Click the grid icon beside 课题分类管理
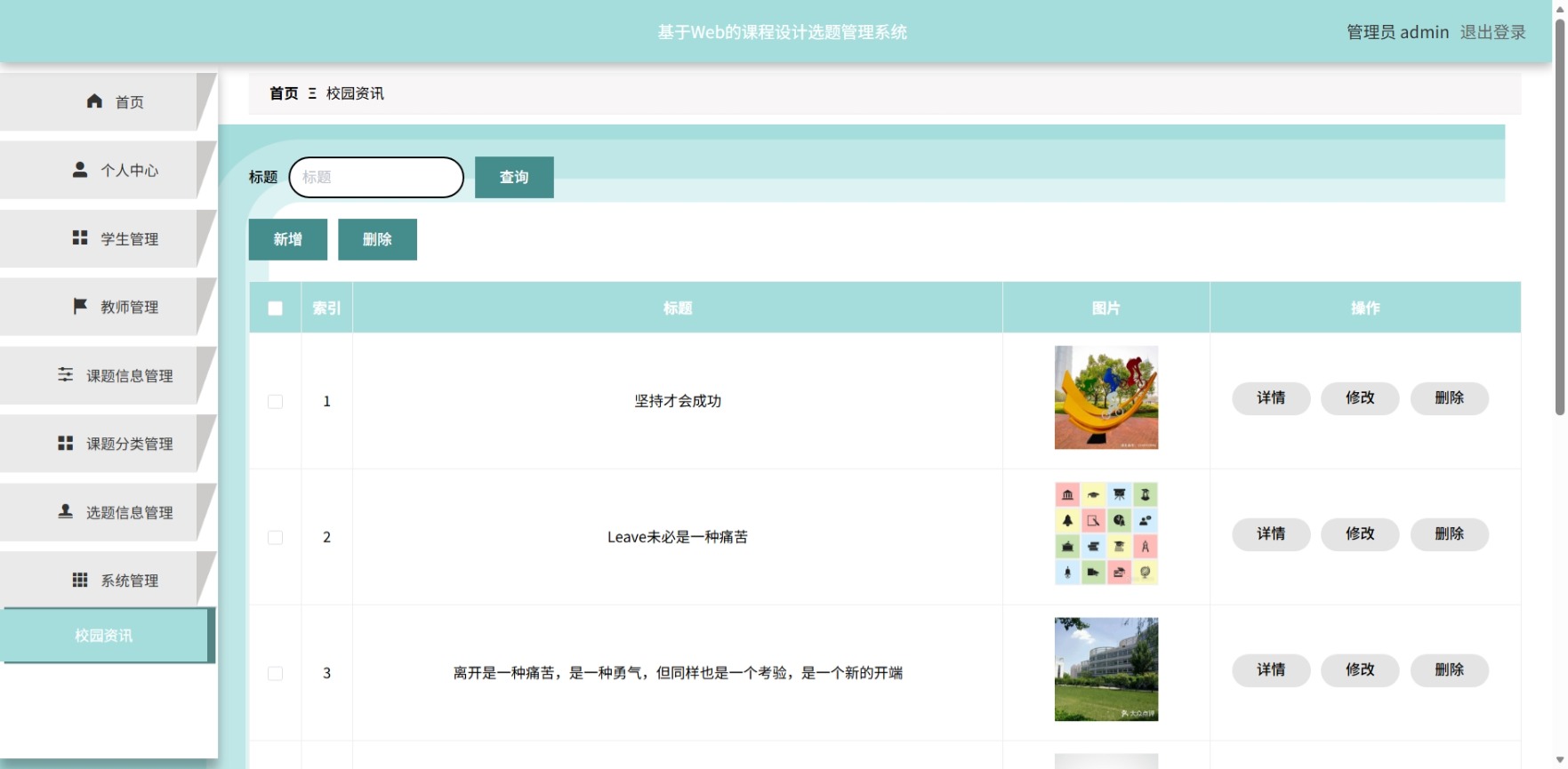The image size is (1568, 769). [66, 444]
